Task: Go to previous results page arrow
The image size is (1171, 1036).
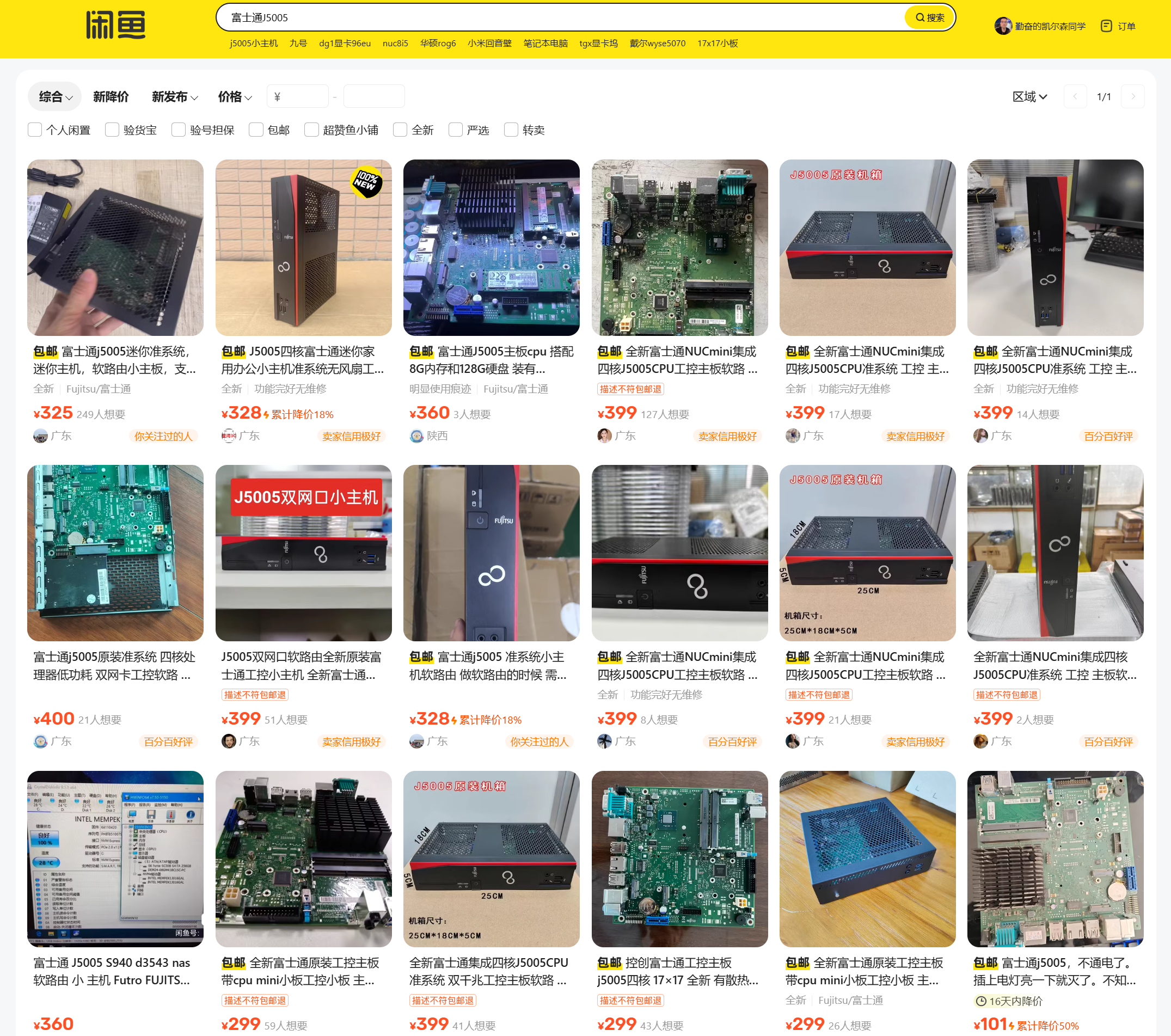Action: coord(1075,96)
